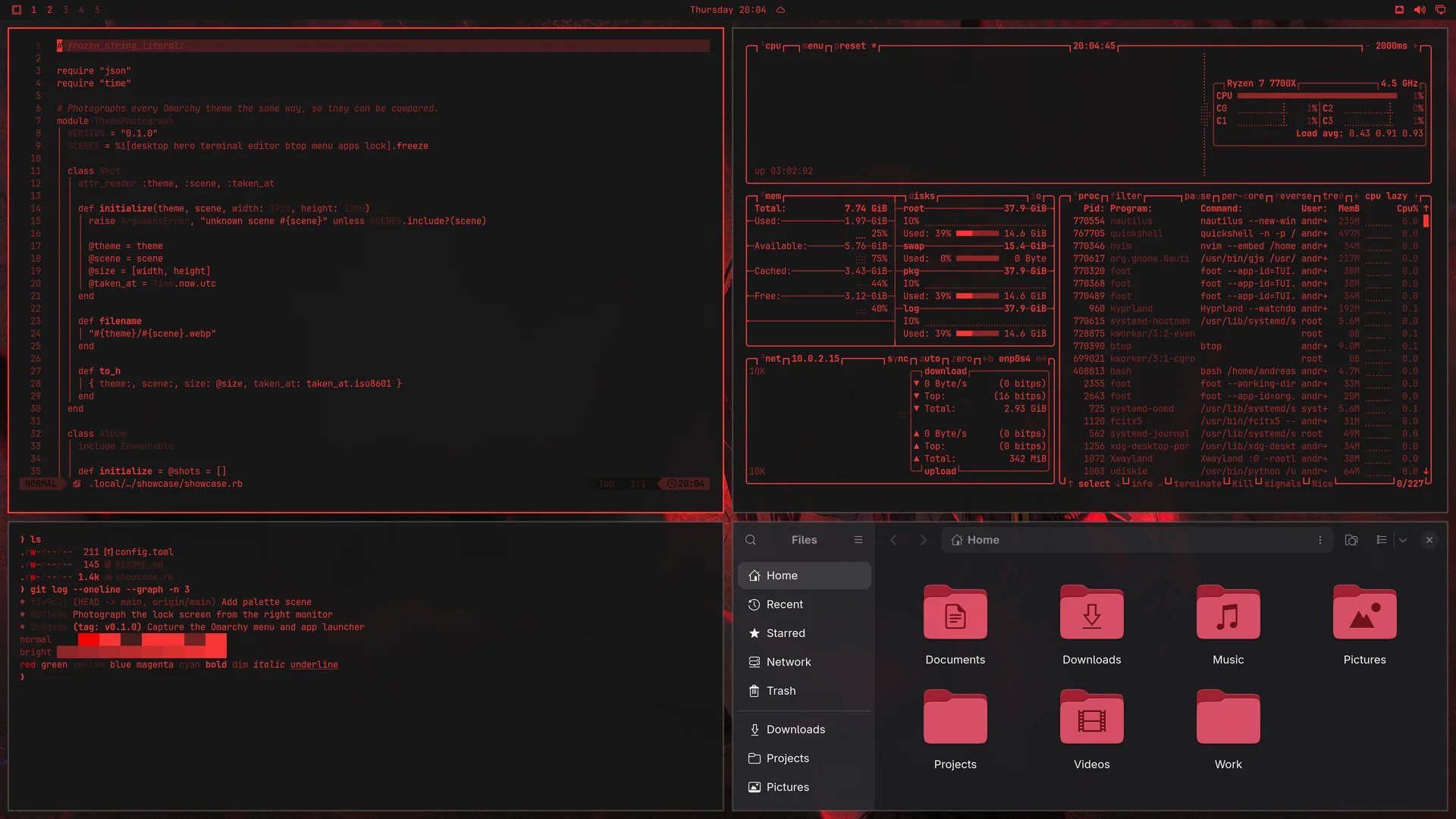Select the nvim process row in btop
This screenshot has width=1456, height=819.
coord(1244,246)
